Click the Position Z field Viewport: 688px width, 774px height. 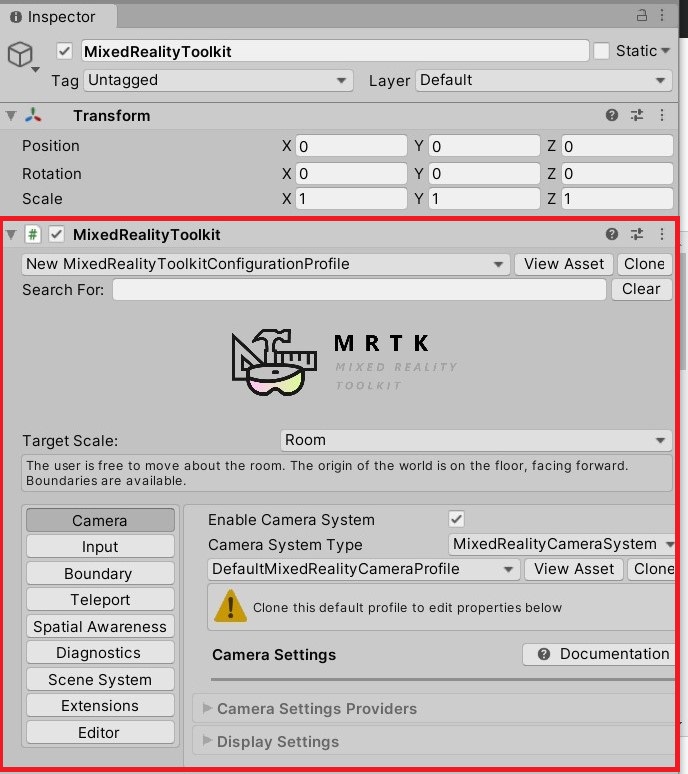pos(617,146)
